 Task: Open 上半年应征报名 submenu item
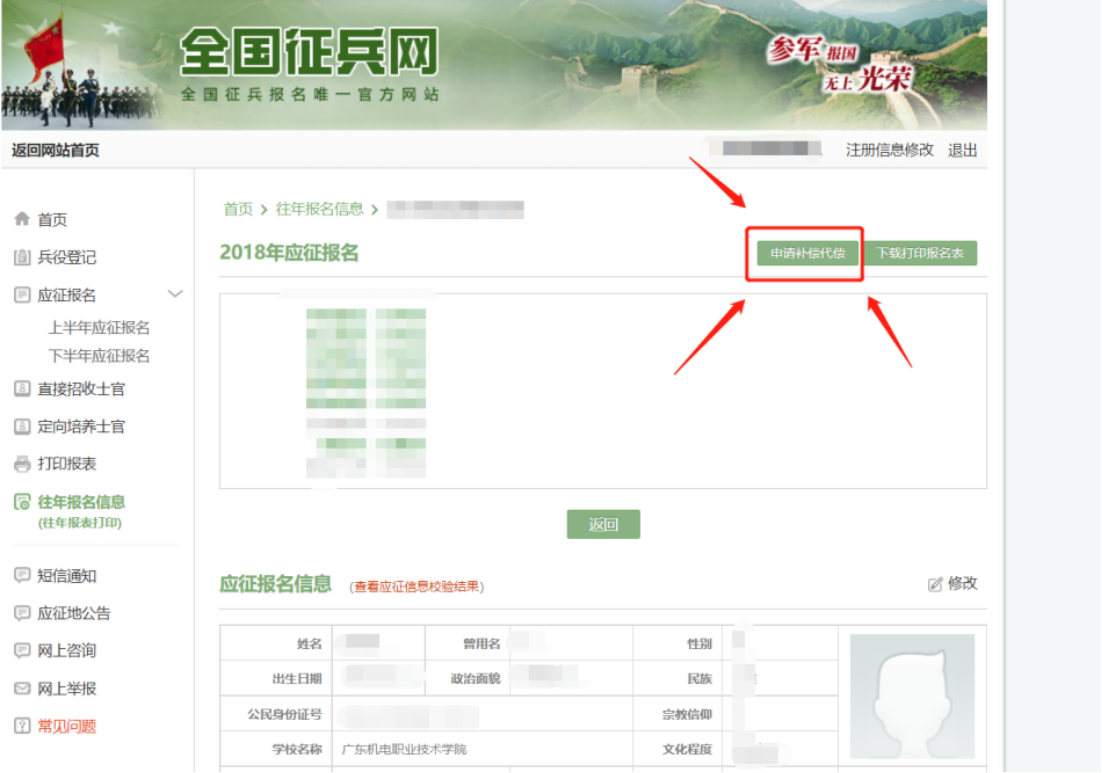coord(99,328)
